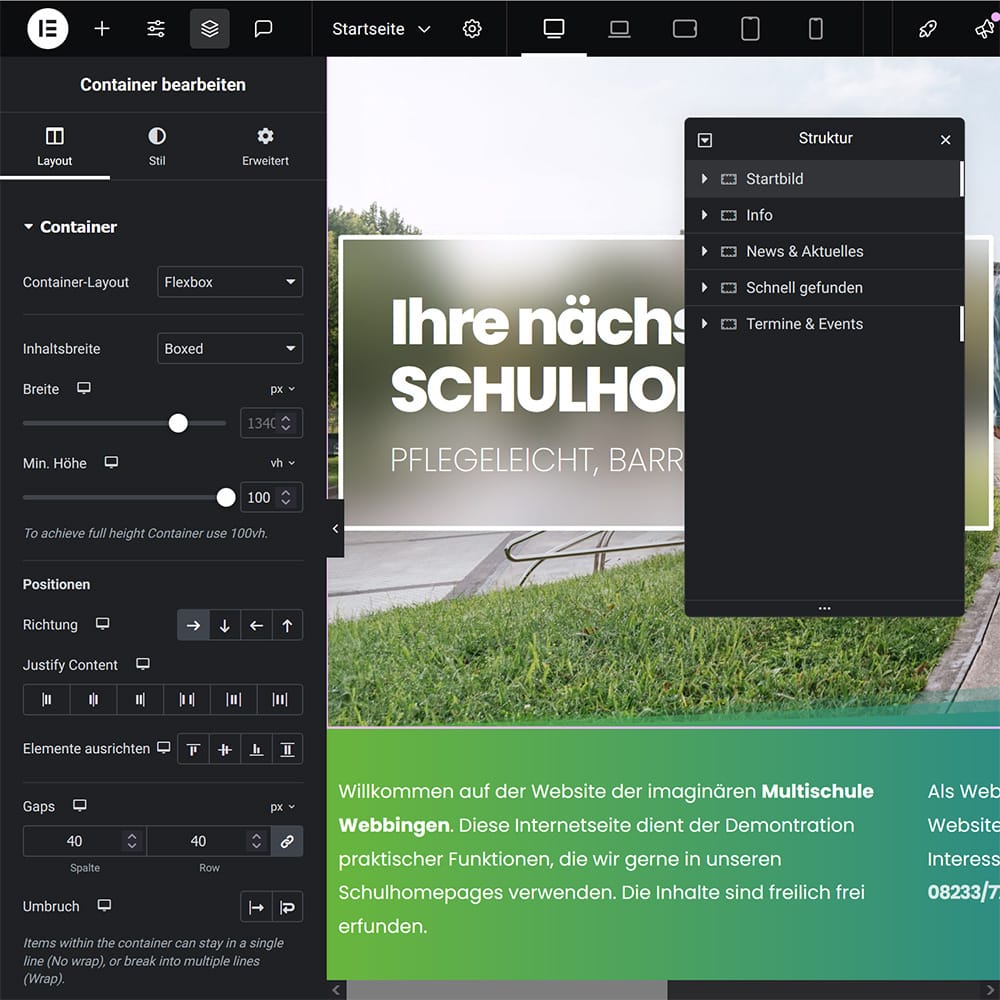
Task: Click the Spalte gap input field
Action: pos(75,841)
